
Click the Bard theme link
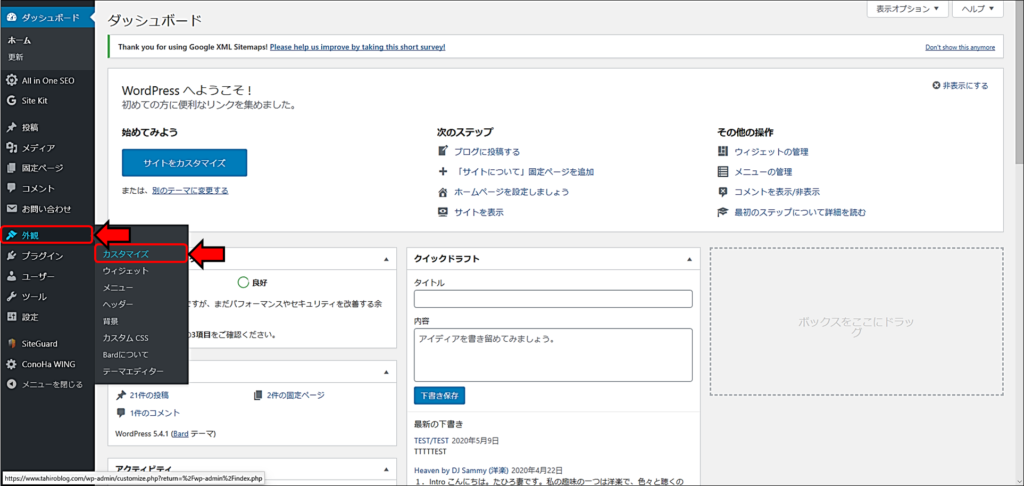tap(180, 433)
